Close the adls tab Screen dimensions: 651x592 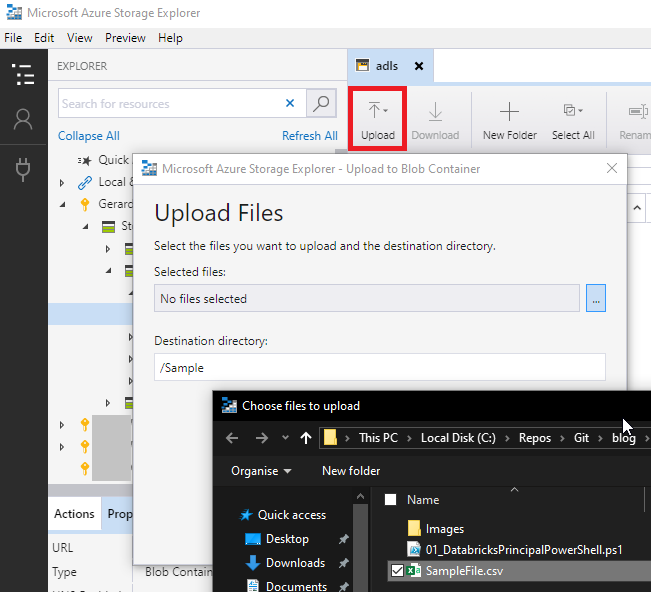pyautogui.click(x=419, y=66)
